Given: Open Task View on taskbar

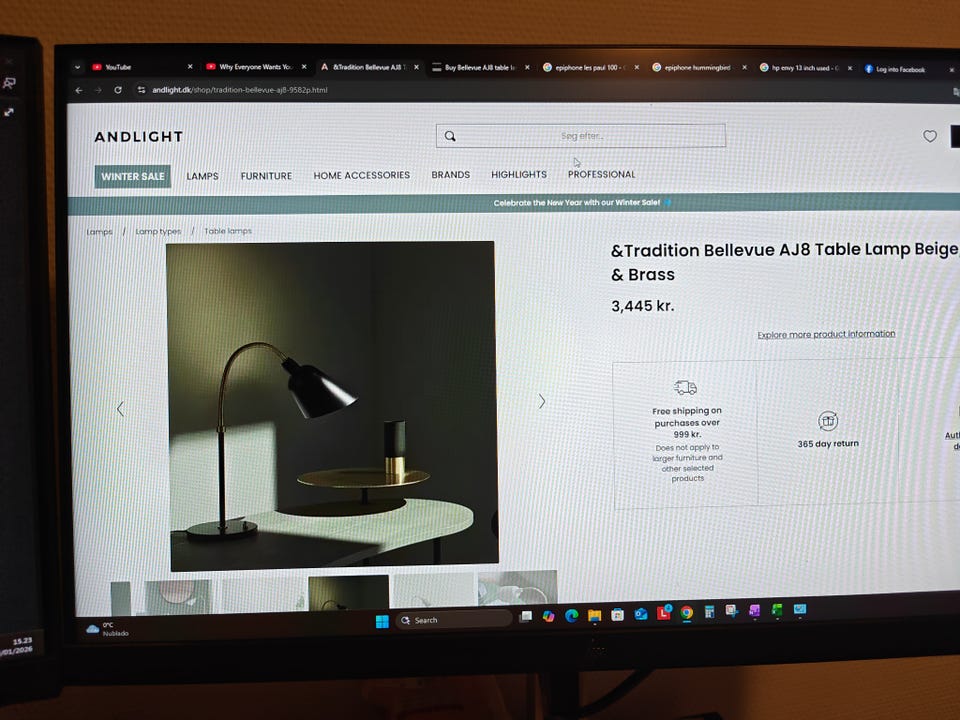Looking at the screenshot, I should tap(525, 617).
